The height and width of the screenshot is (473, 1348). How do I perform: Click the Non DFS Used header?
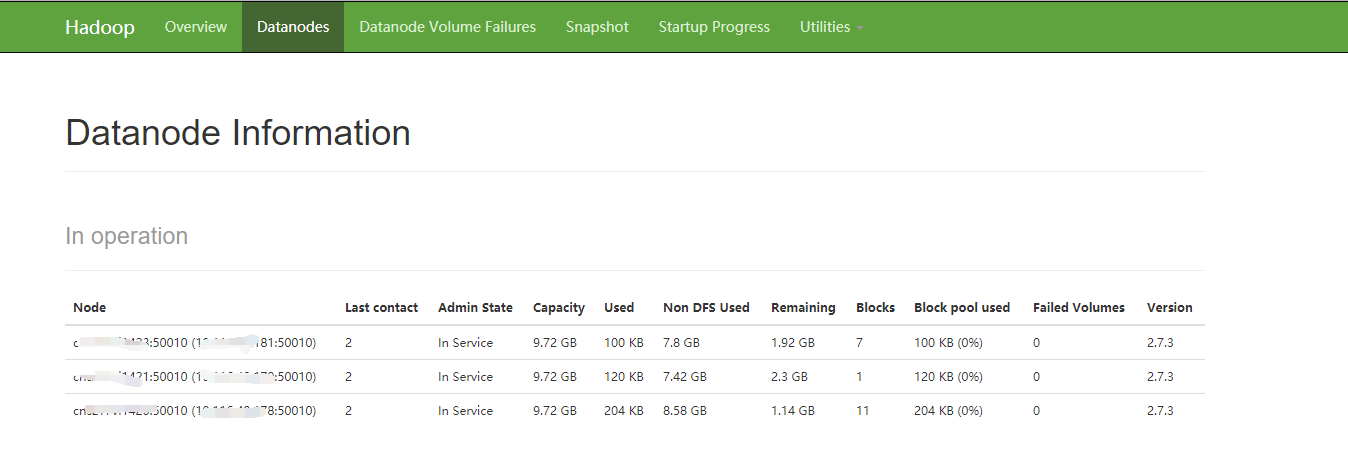(706, 308)
